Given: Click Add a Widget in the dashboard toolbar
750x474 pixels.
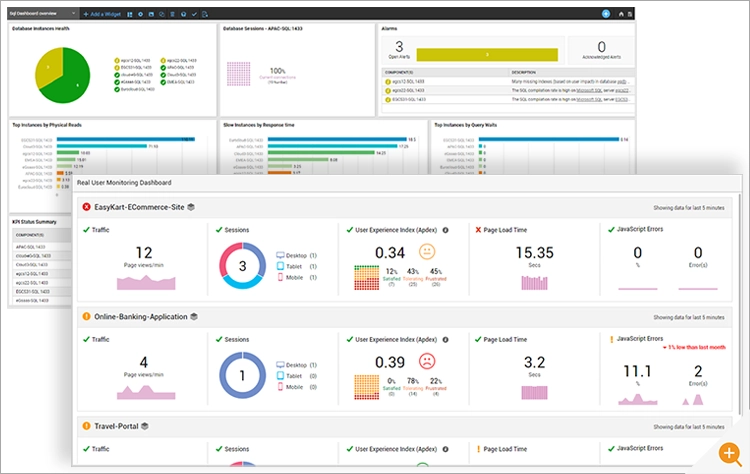Looking at the screenshot, I should click(102, 14).
